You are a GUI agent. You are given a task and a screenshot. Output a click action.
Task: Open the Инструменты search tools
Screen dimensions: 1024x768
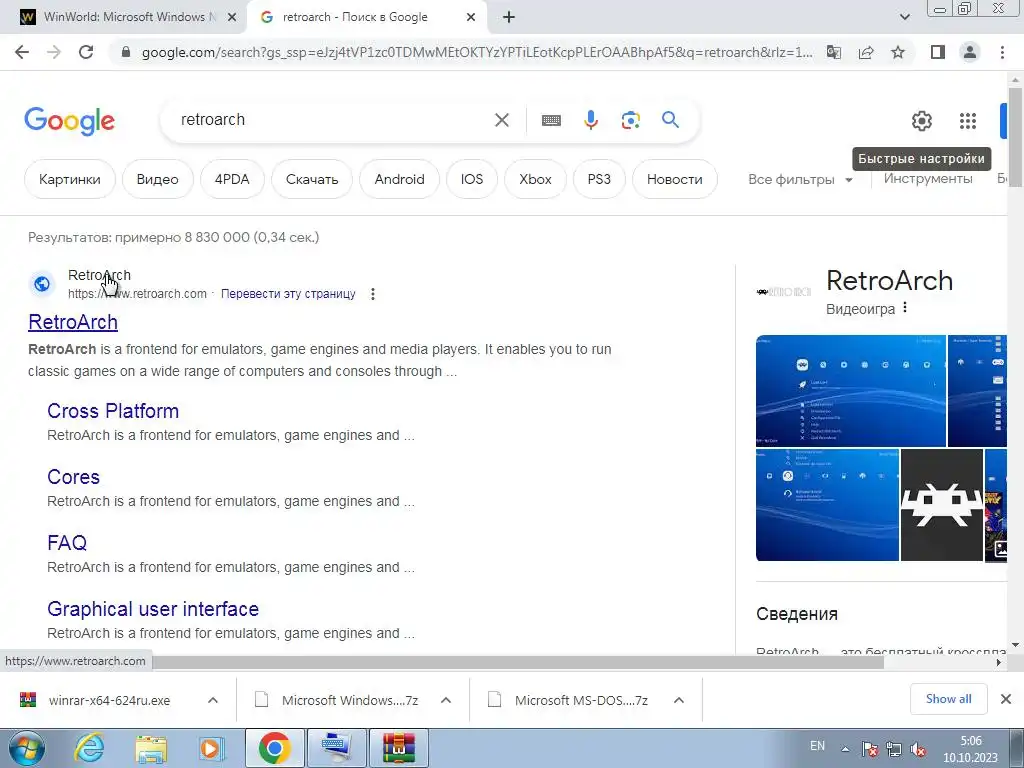[x=927, y=178]
